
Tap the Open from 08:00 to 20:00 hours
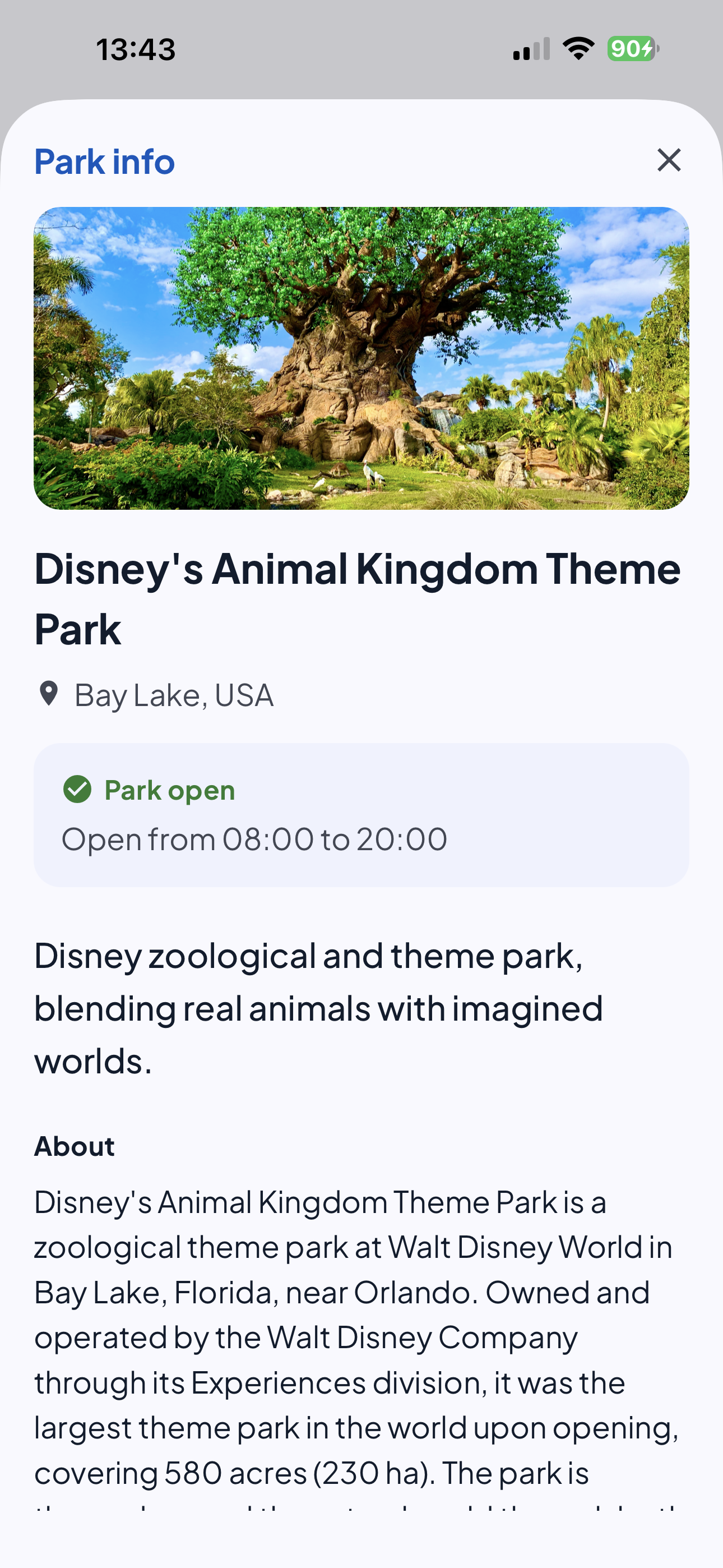(254, 840)
